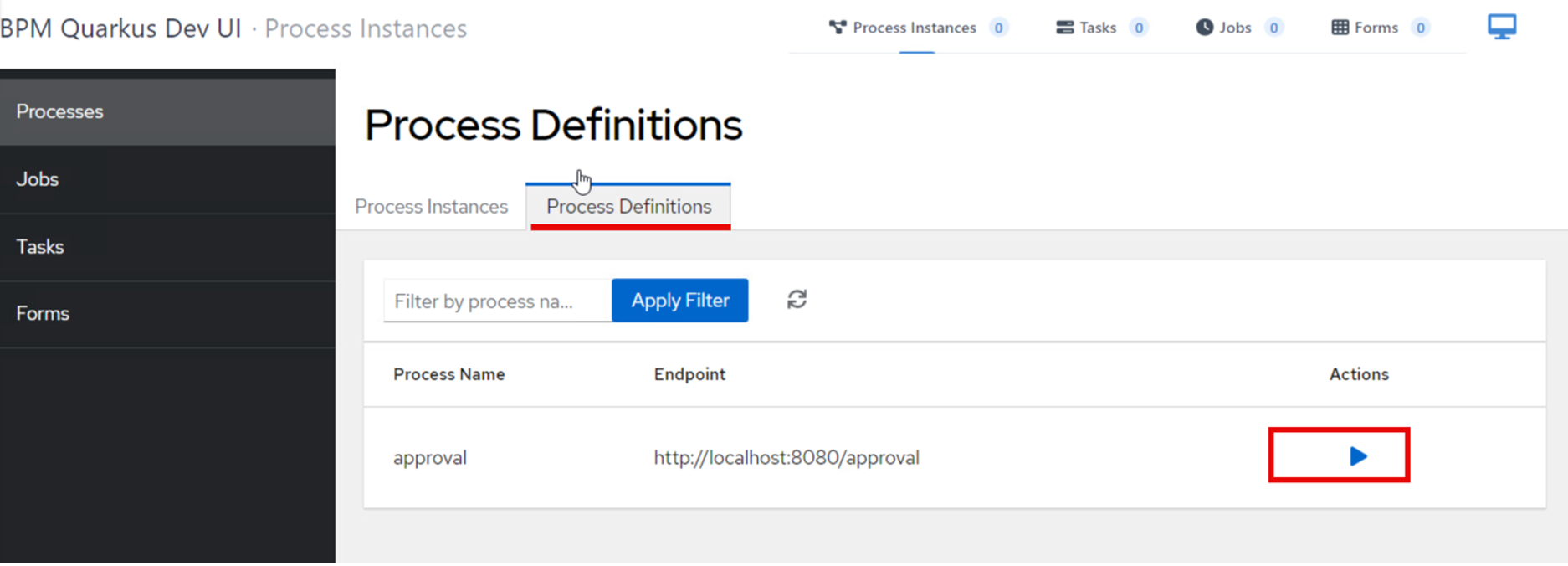The width and height of the screenshot is (1568, 566).
Task: Open Process Instances in the top navigation
Action: pyautogui.click(x=914, y=28)
